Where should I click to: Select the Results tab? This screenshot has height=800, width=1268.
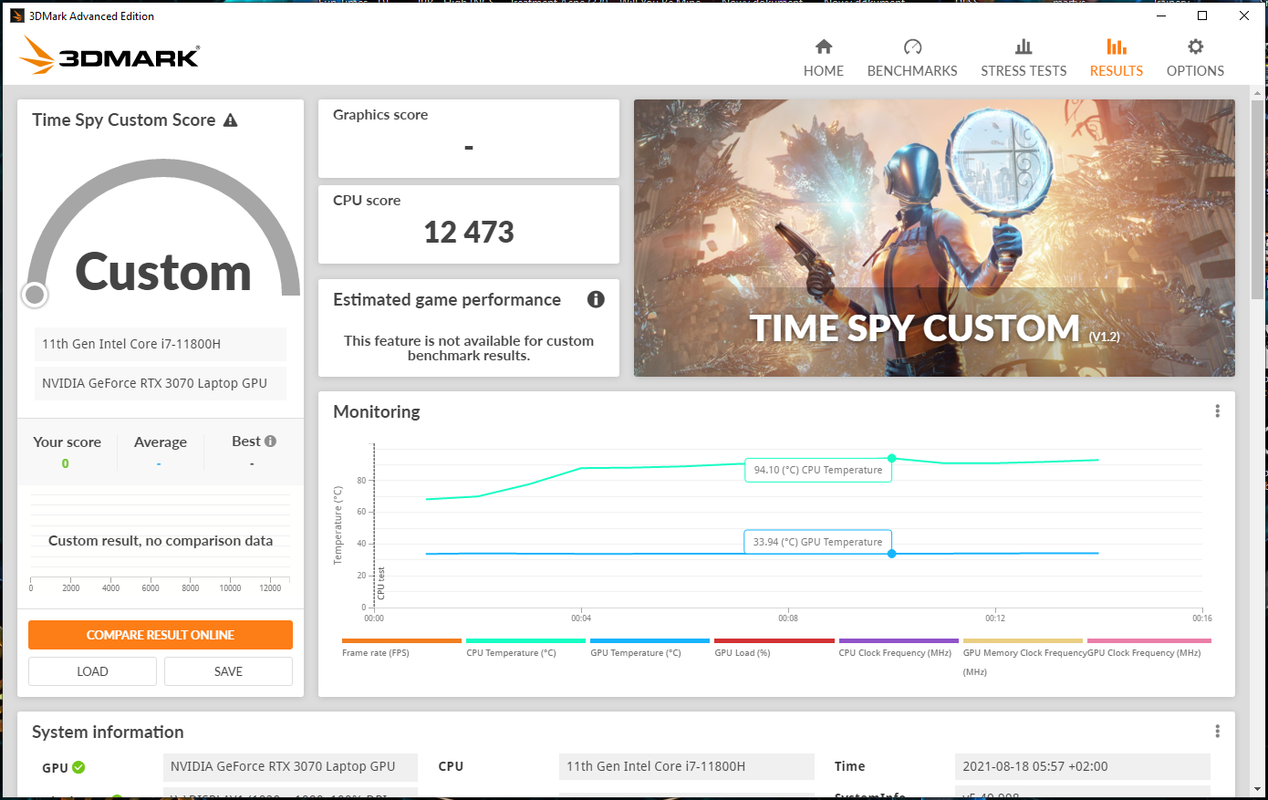[1116, 58]
